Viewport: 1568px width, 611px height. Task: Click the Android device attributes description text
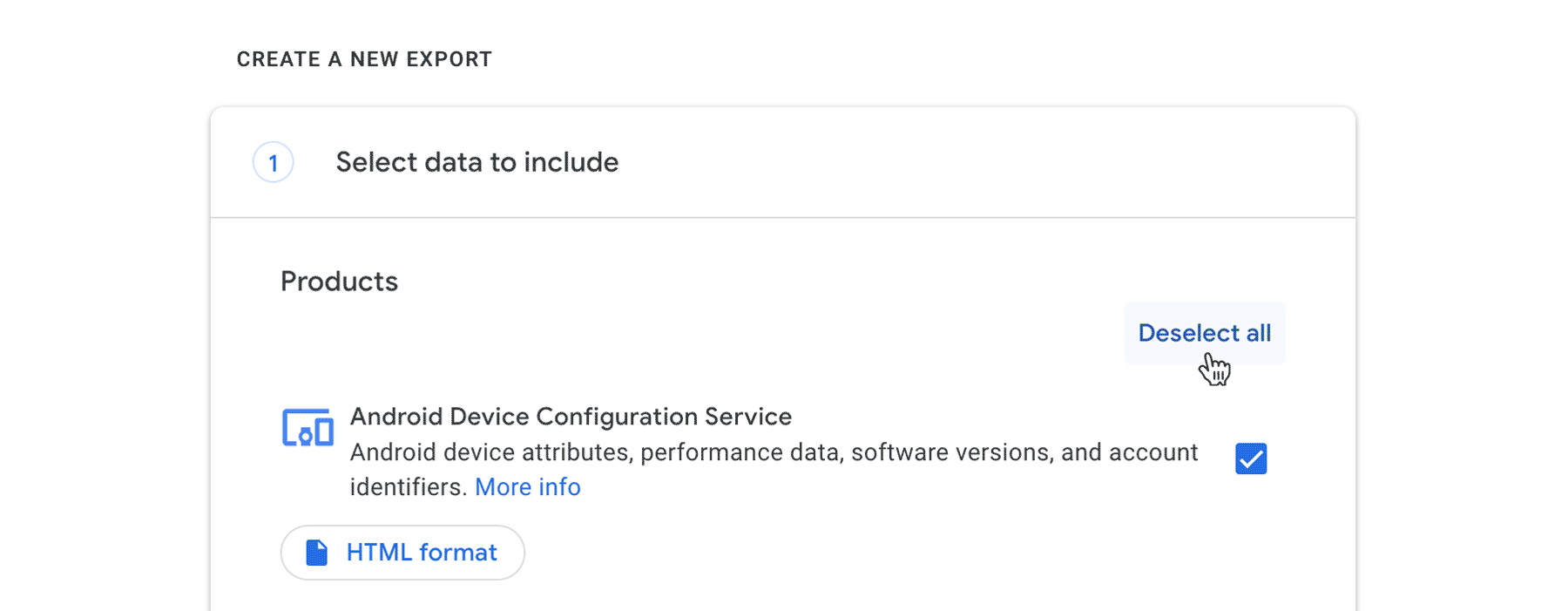[x=774, y=452]
